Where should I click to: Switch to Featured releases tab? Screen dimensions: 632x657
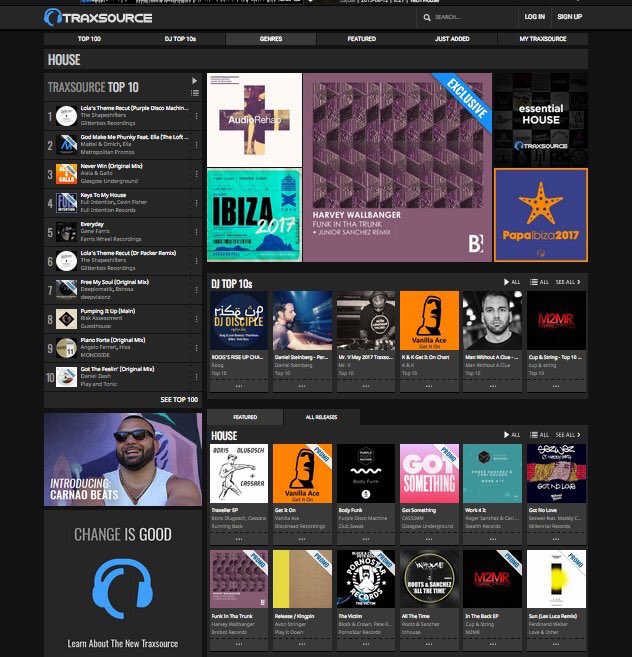[x=245, y=417]
